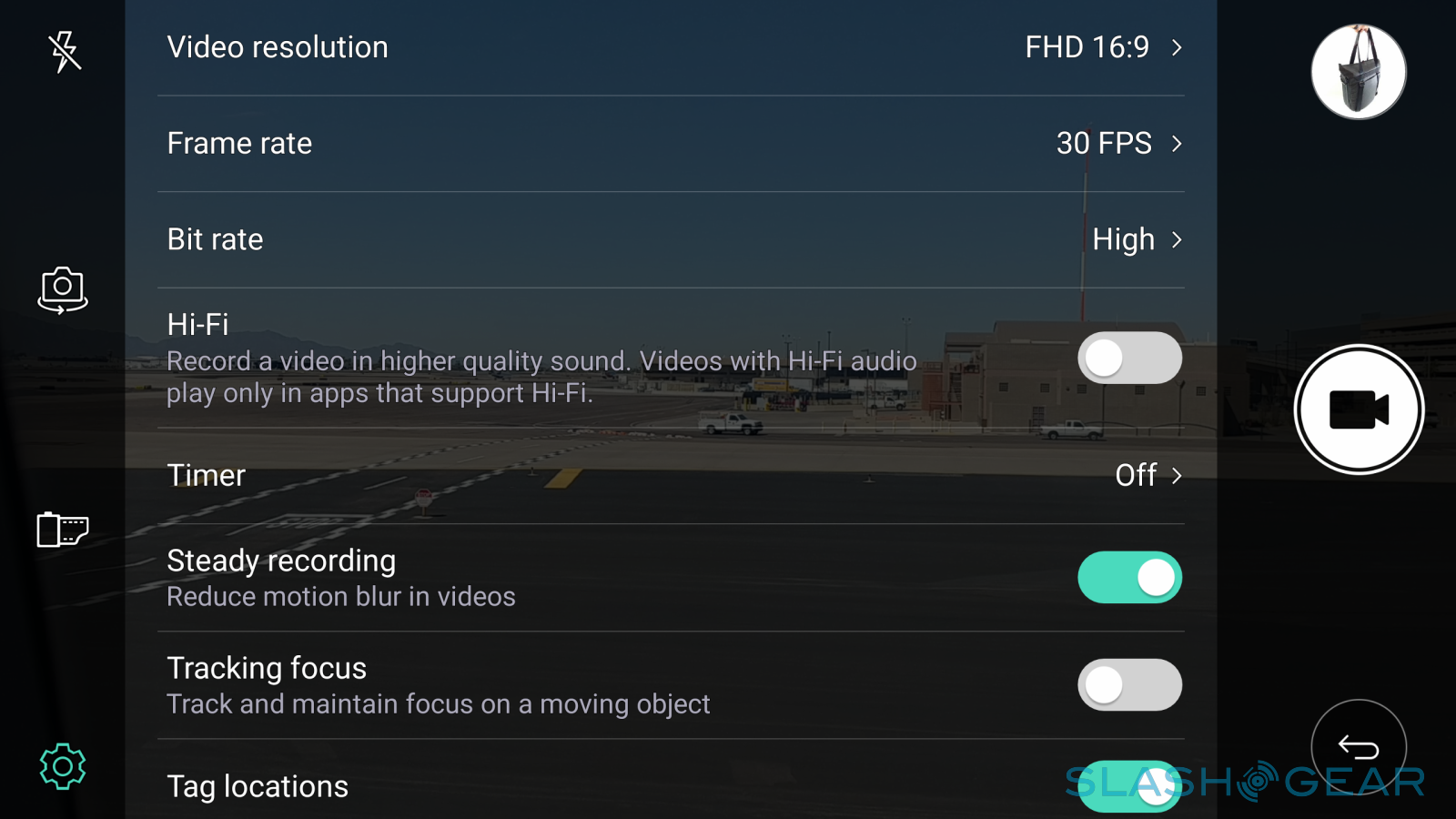The image size is (1456, 819).
Task: Open the gallery preview thumbnail
Action: (x=1359, y=72)
